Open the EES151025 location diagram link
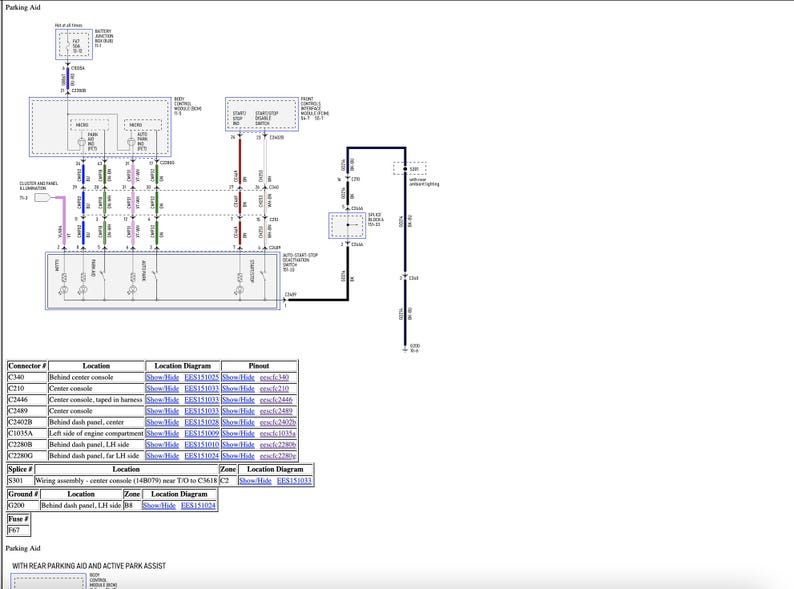The image size is (794, 589). 201,378
